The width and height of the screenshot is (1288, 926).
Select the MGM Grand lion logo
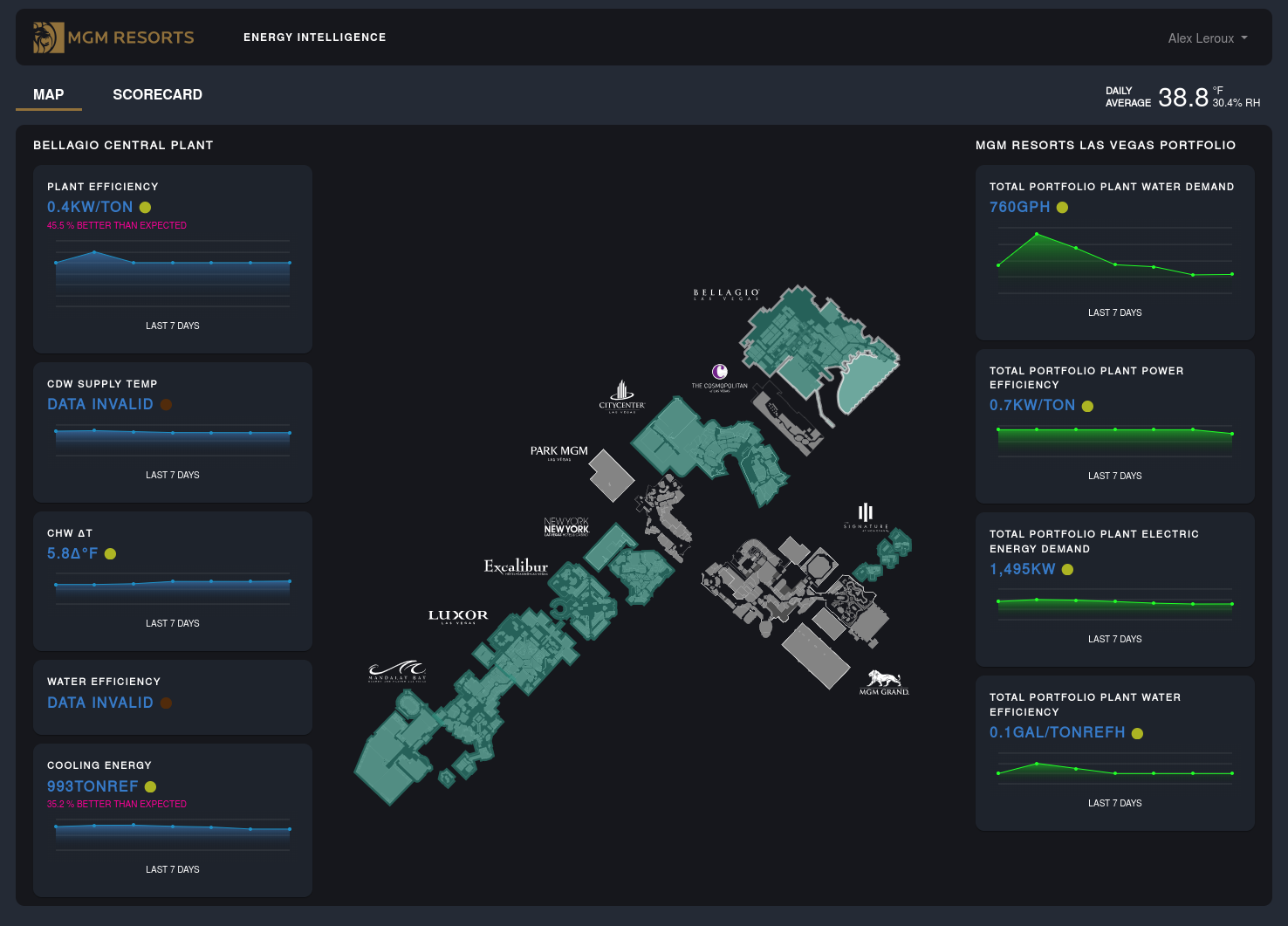click(x=884, y=682)
